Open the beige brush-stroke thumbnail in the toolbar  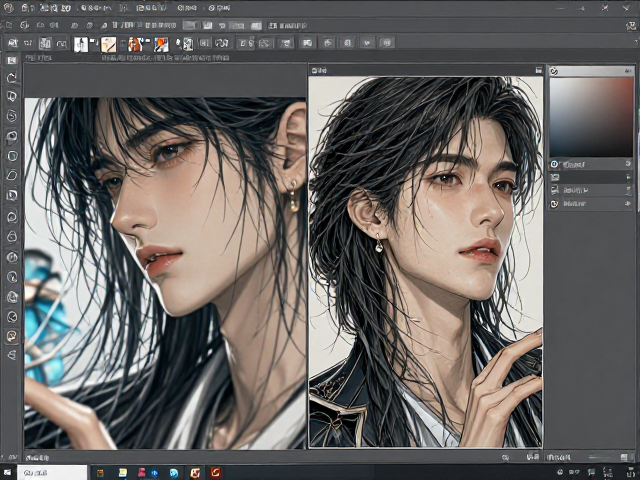click(109, 44)
